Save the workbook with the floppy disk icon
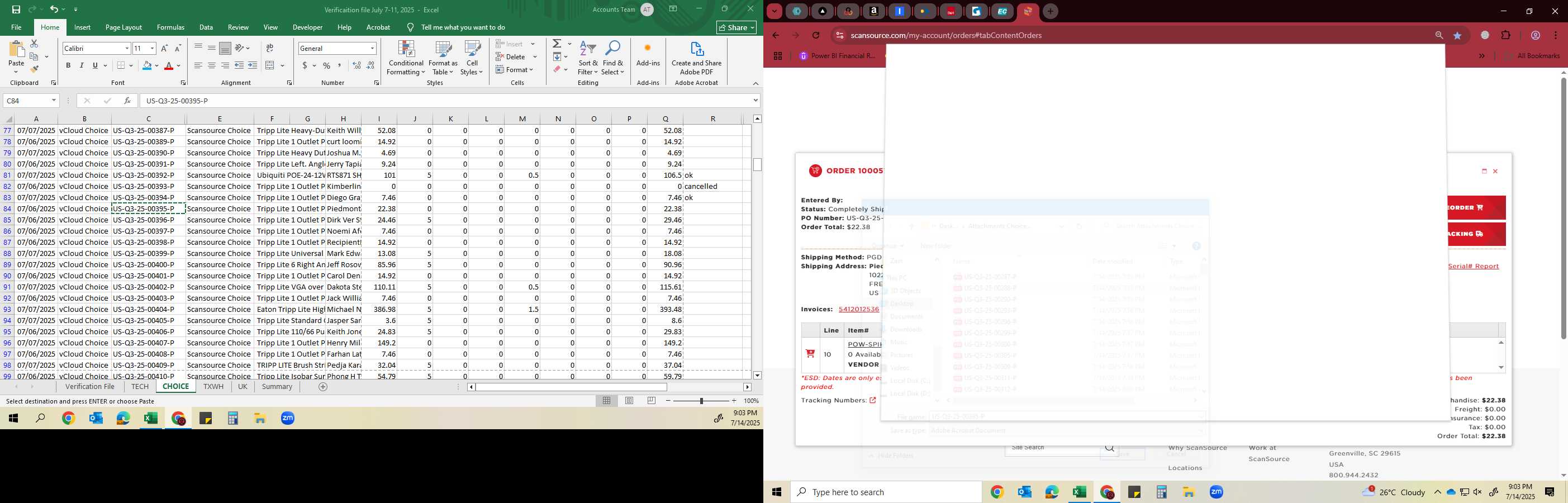 (16, 9)
